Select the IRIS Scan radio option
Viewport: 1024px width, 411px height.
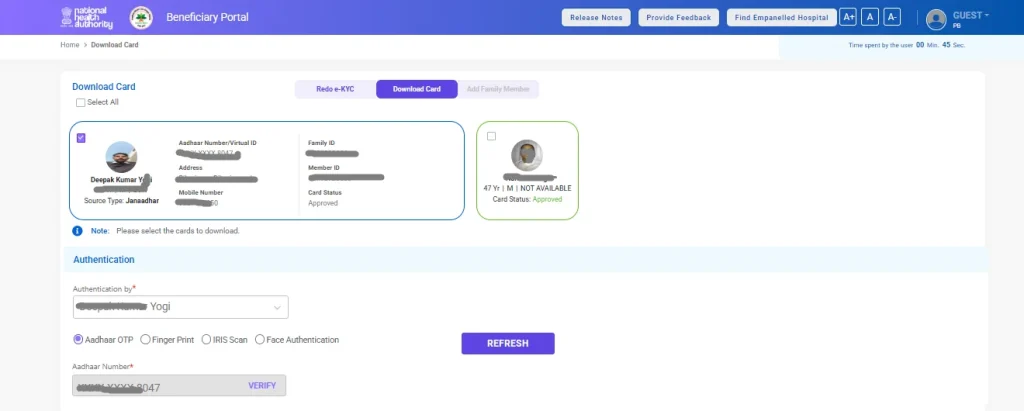pyautogui.click(x=206, y=340)
